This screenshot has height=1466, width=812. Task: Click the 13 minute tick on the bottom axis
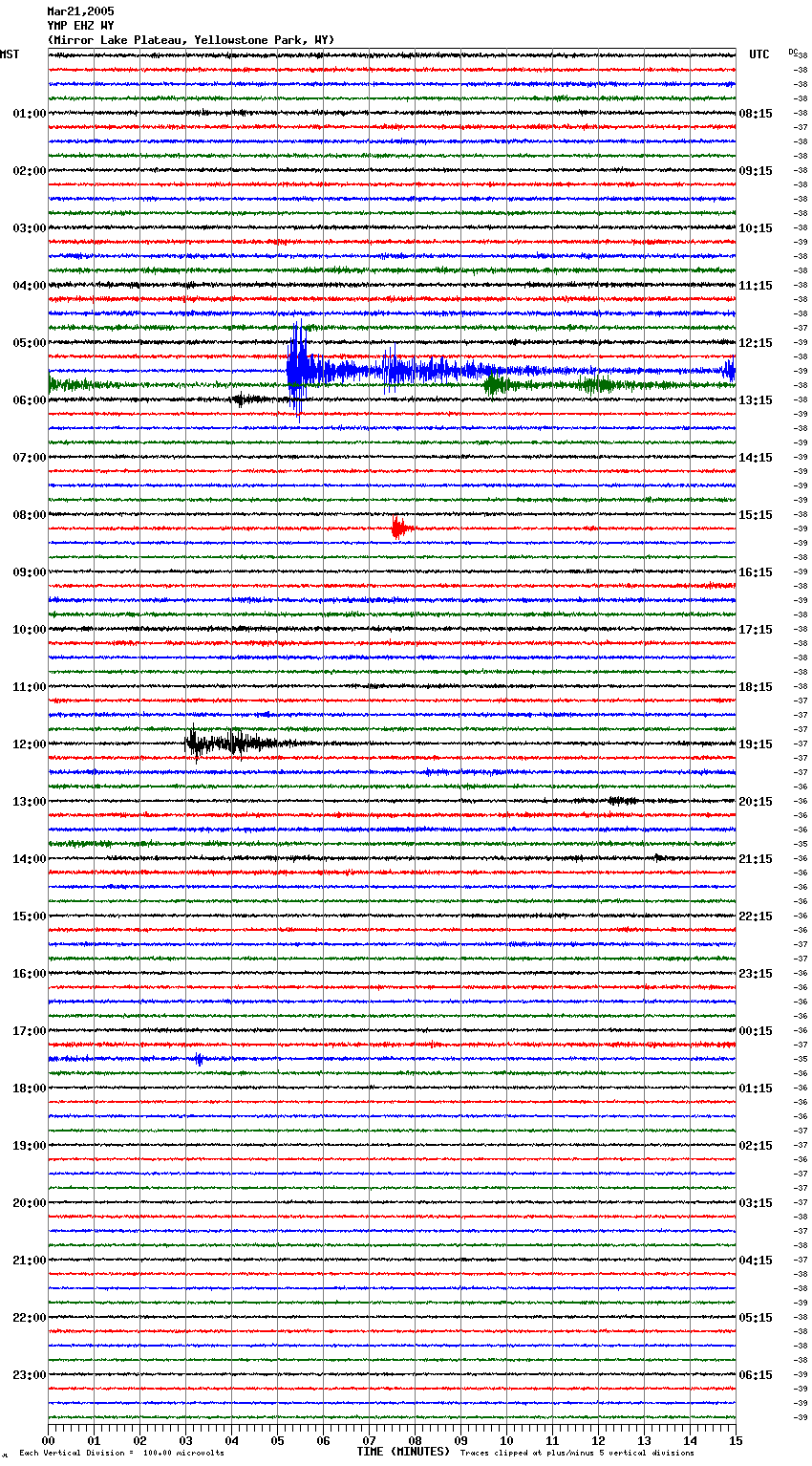point(644,1440)
